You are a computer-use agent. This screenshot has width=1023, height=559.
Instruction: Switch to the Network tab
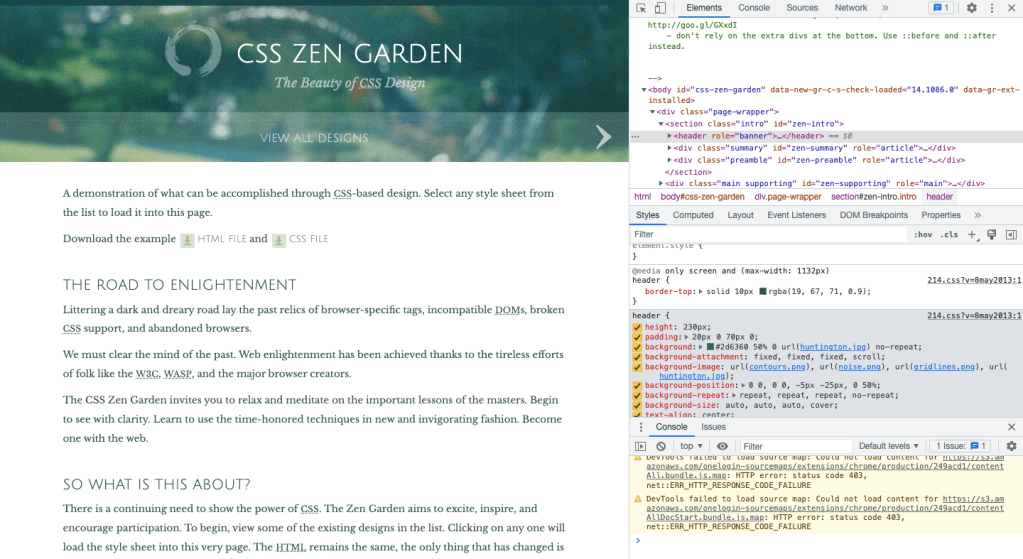tap(851, 8)
